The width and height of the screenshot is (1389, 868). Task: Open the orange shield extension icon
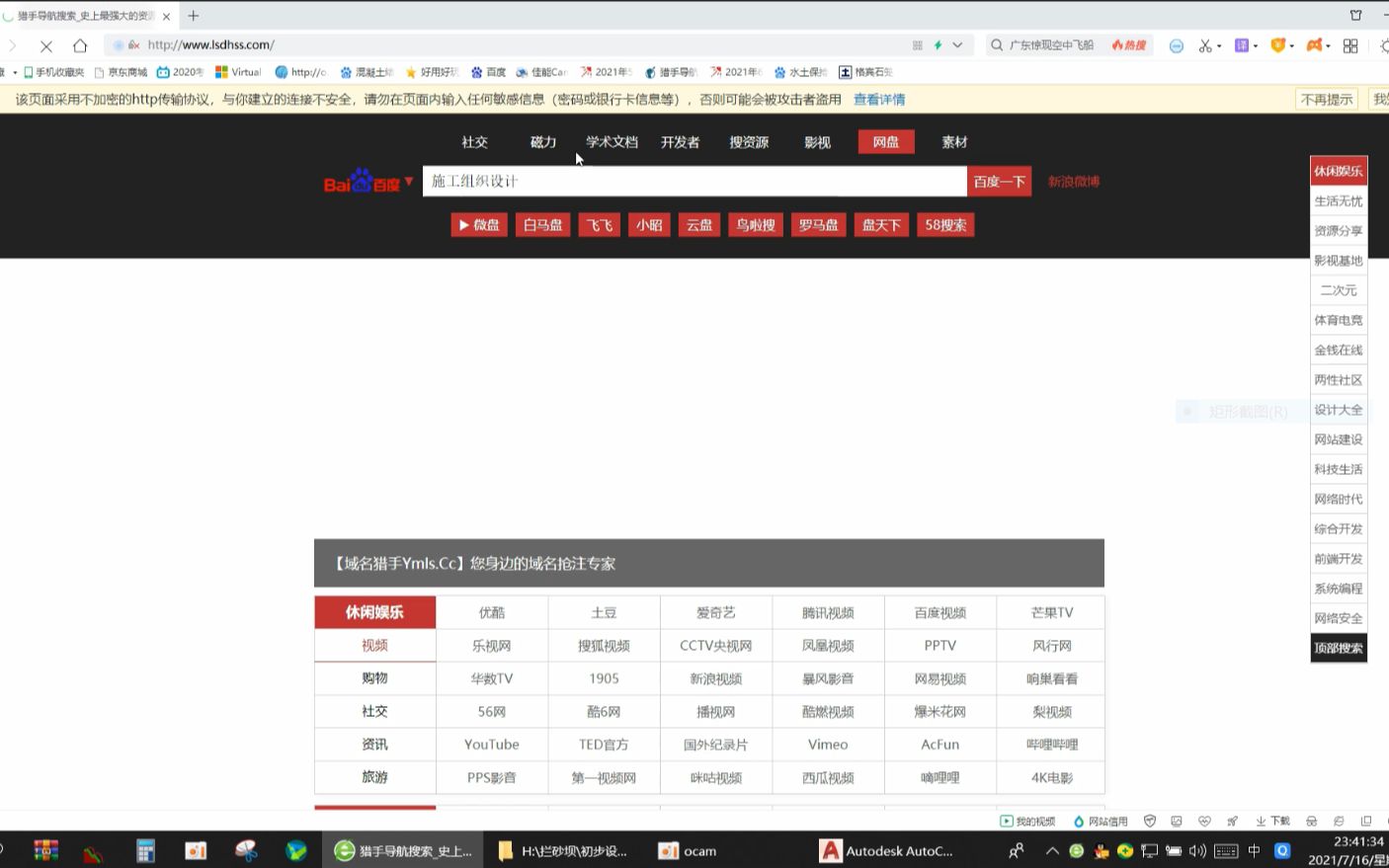[1278, 45]
